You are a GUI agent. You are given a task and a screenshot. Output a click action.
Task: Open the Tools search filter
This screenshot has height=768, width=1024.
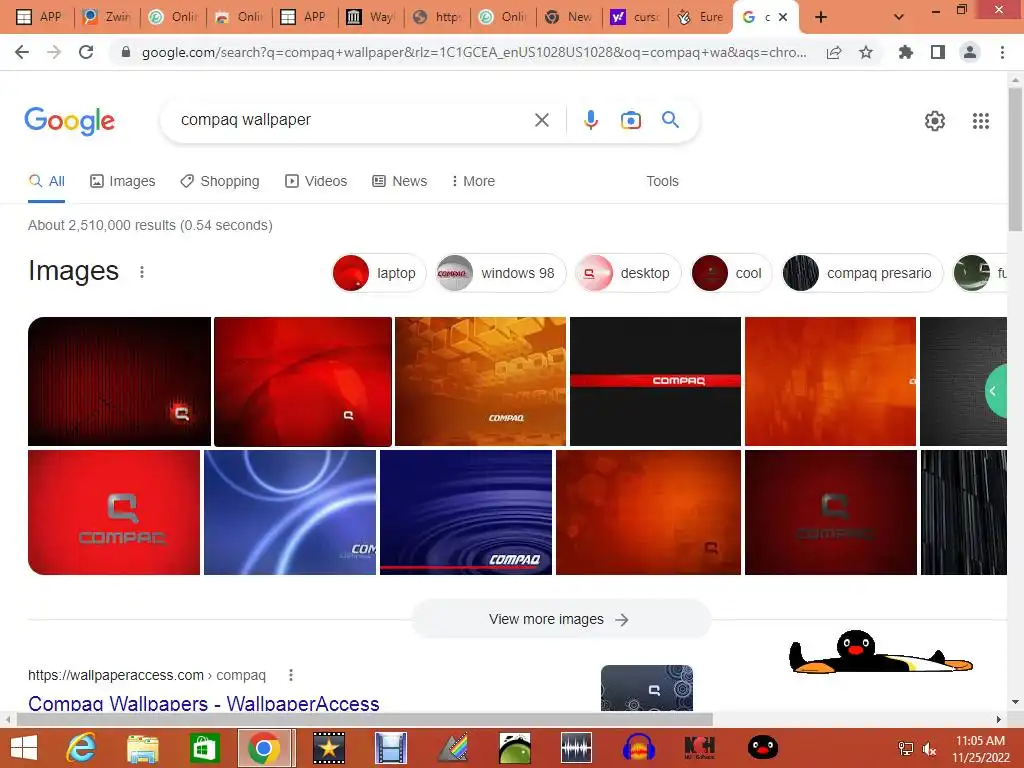coord(662,181)
